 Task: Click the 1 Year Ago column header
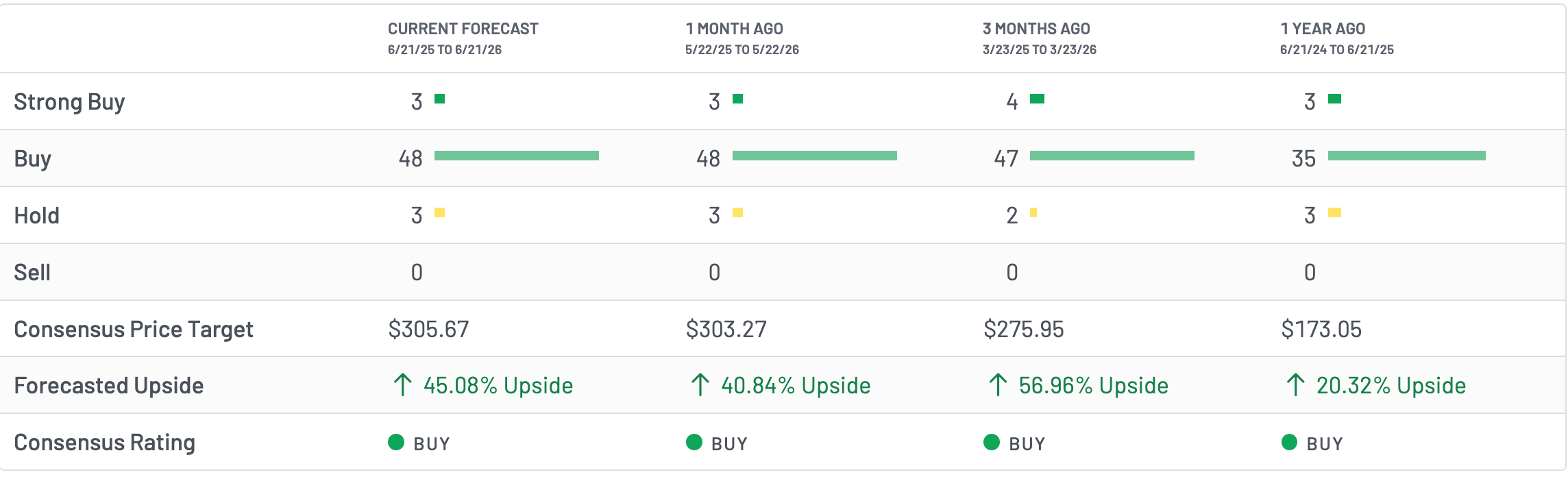1323,29
